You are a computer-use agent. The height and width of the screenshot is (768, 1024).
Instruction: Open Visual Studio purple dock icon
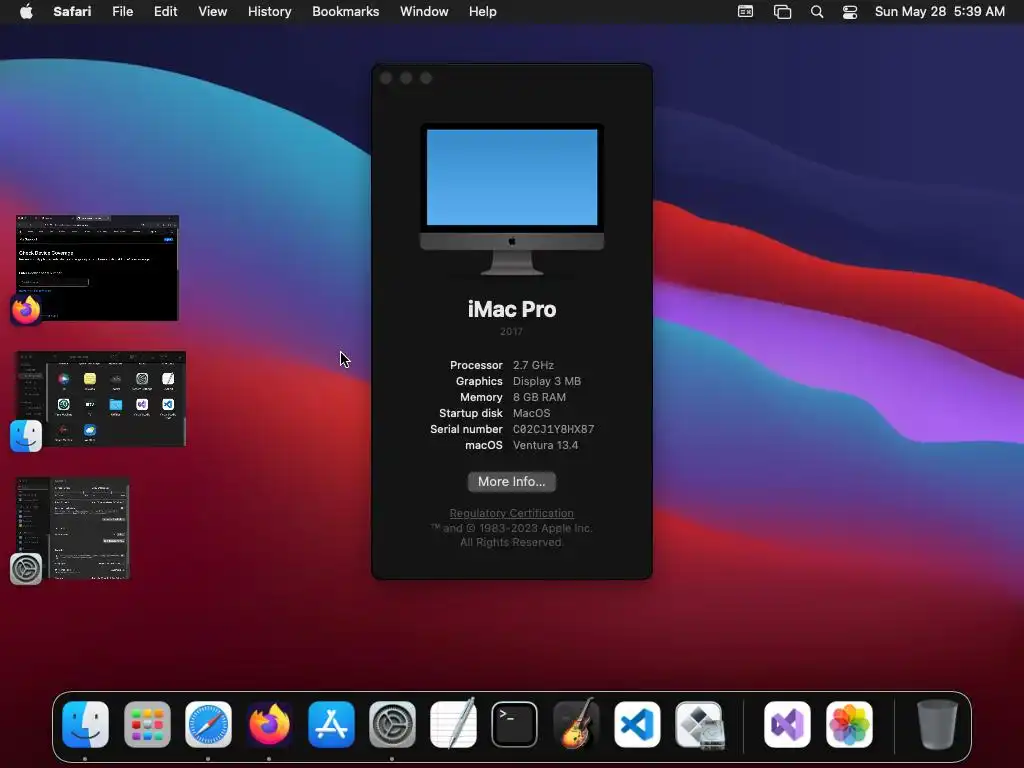pos(788,724)
